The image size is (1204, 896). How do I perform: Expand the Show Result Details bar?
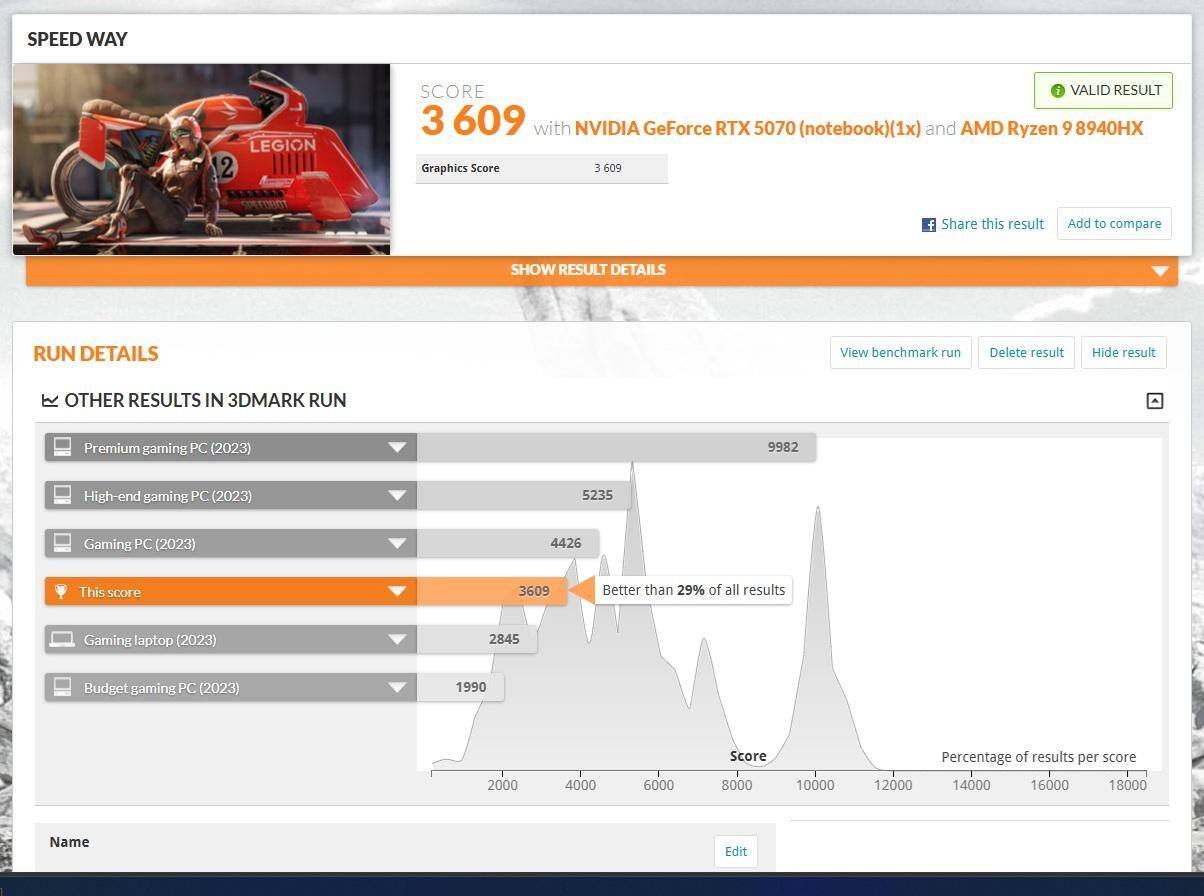[x=602, y=270]
